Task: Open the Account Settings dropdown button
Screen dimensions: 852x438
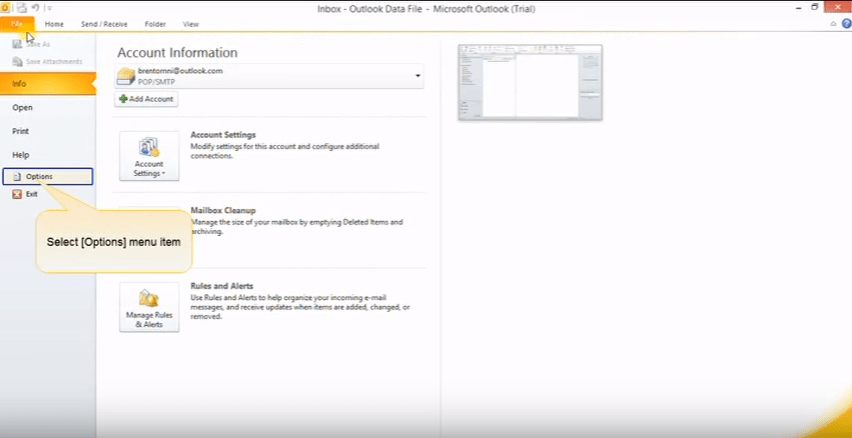Action: click(149, 156)
